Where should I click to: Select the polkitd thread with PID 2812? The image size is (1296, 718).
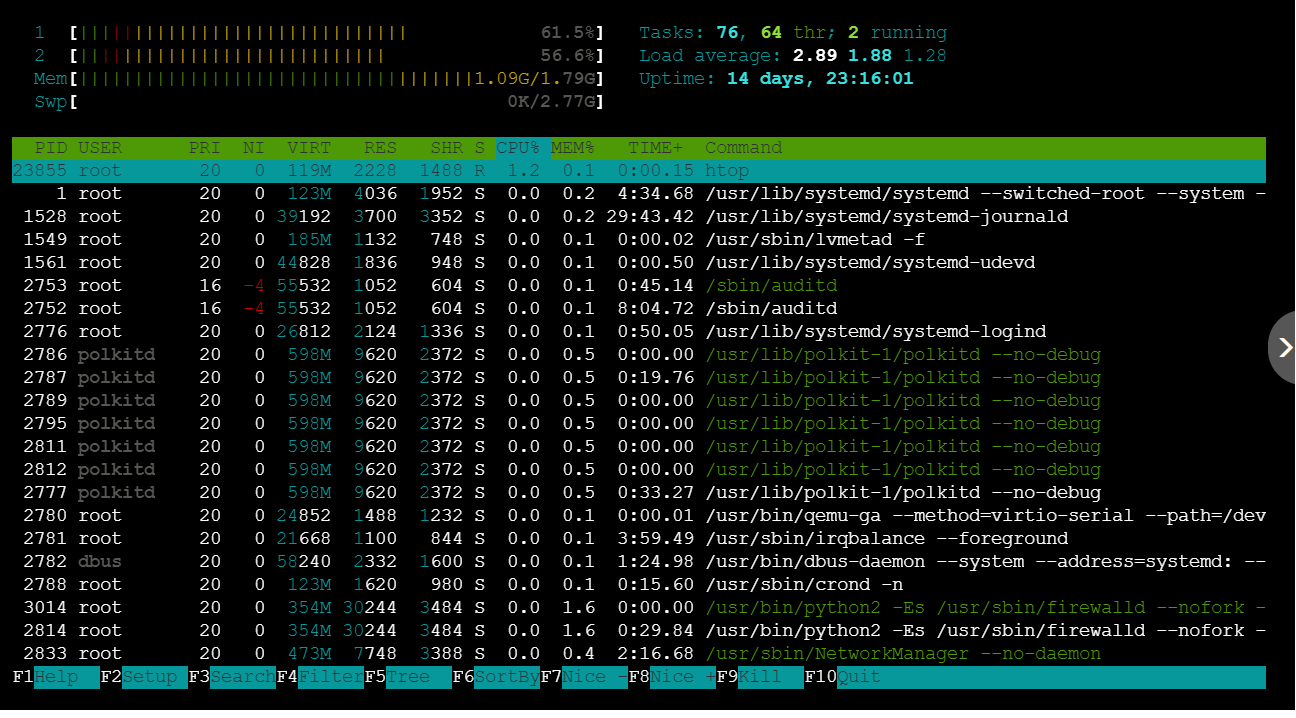(639, 470)
